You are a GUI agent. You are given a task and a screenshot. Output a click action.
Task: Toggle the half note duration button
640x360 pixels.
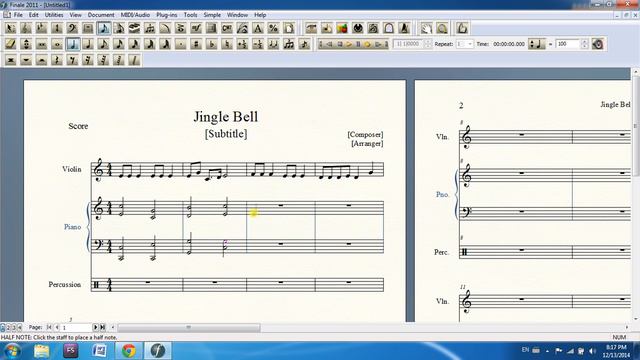pyautogui.click(x=73, y=44)
